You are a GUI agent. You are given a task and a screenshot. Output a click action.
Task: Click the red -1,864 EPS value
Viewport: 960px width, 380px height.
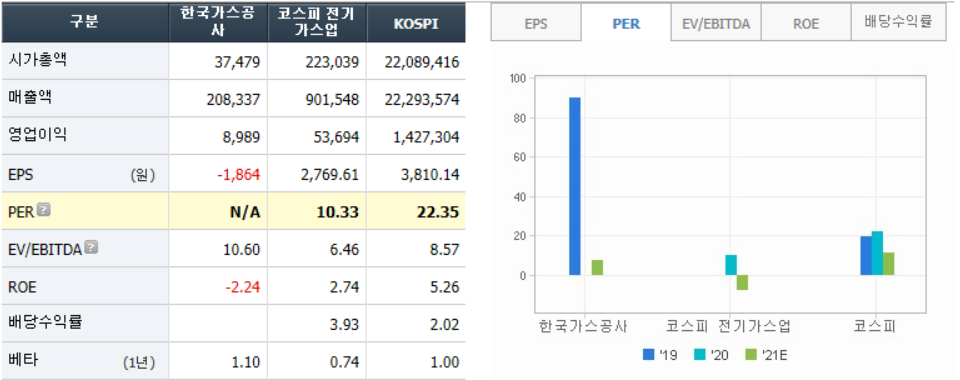point(239,175)
